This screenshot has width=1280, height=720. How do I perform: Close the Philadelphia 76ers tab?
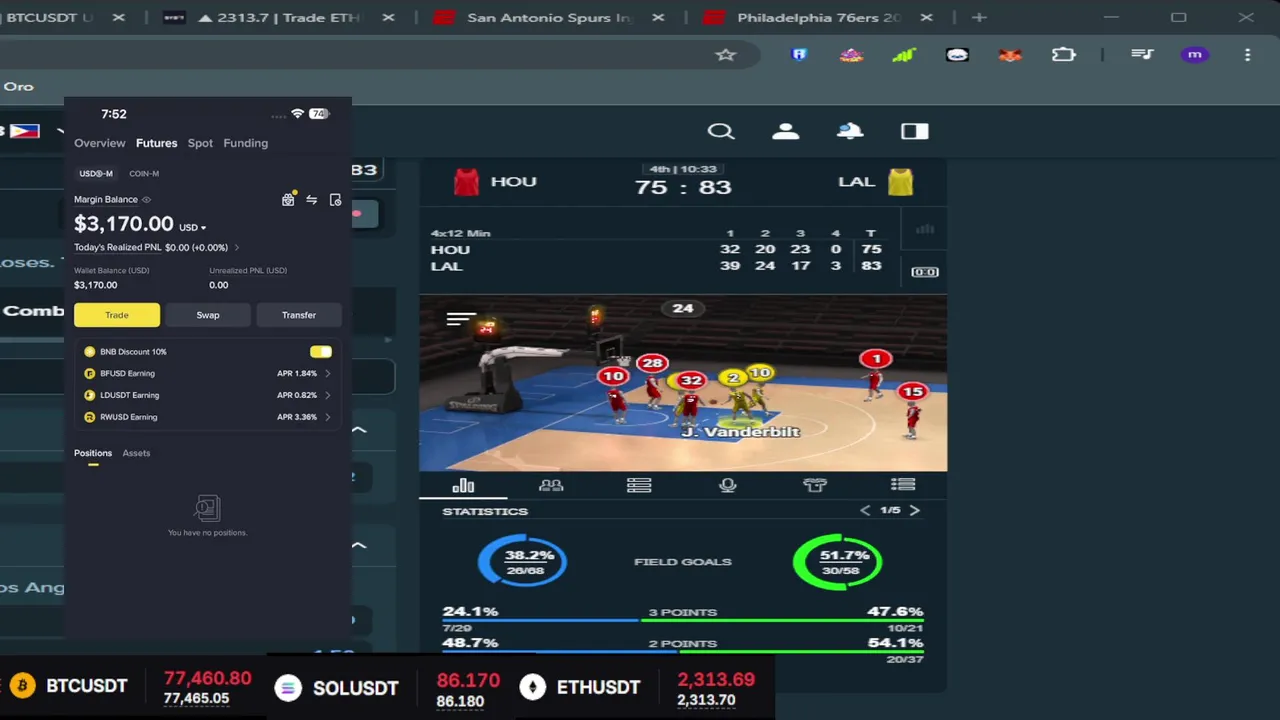926,18
